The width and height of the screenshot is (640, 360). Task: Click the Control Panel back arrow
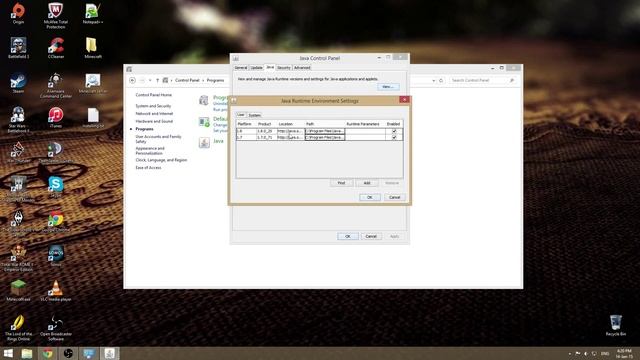pyautogui.click(x=132, y=80)
